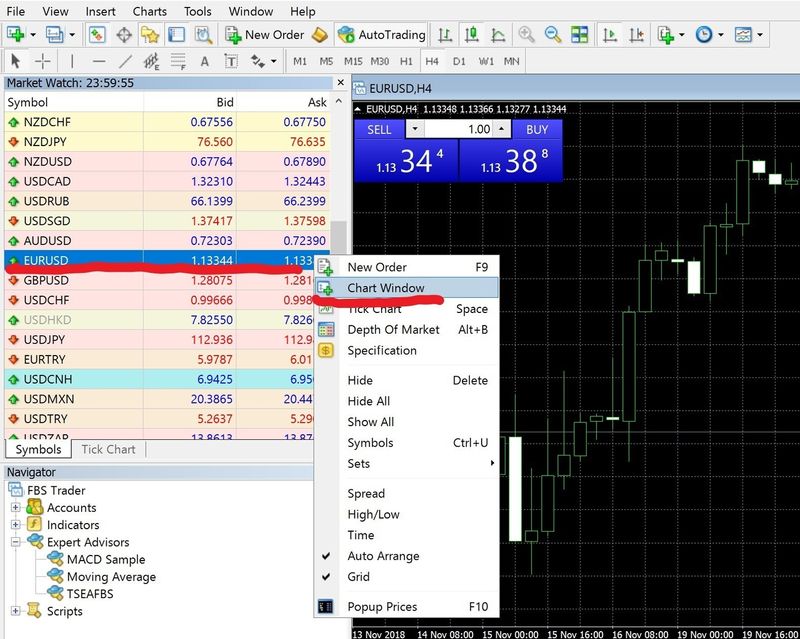
Task: Toggle the Market Watch window icon
Action: pos(97,34)
